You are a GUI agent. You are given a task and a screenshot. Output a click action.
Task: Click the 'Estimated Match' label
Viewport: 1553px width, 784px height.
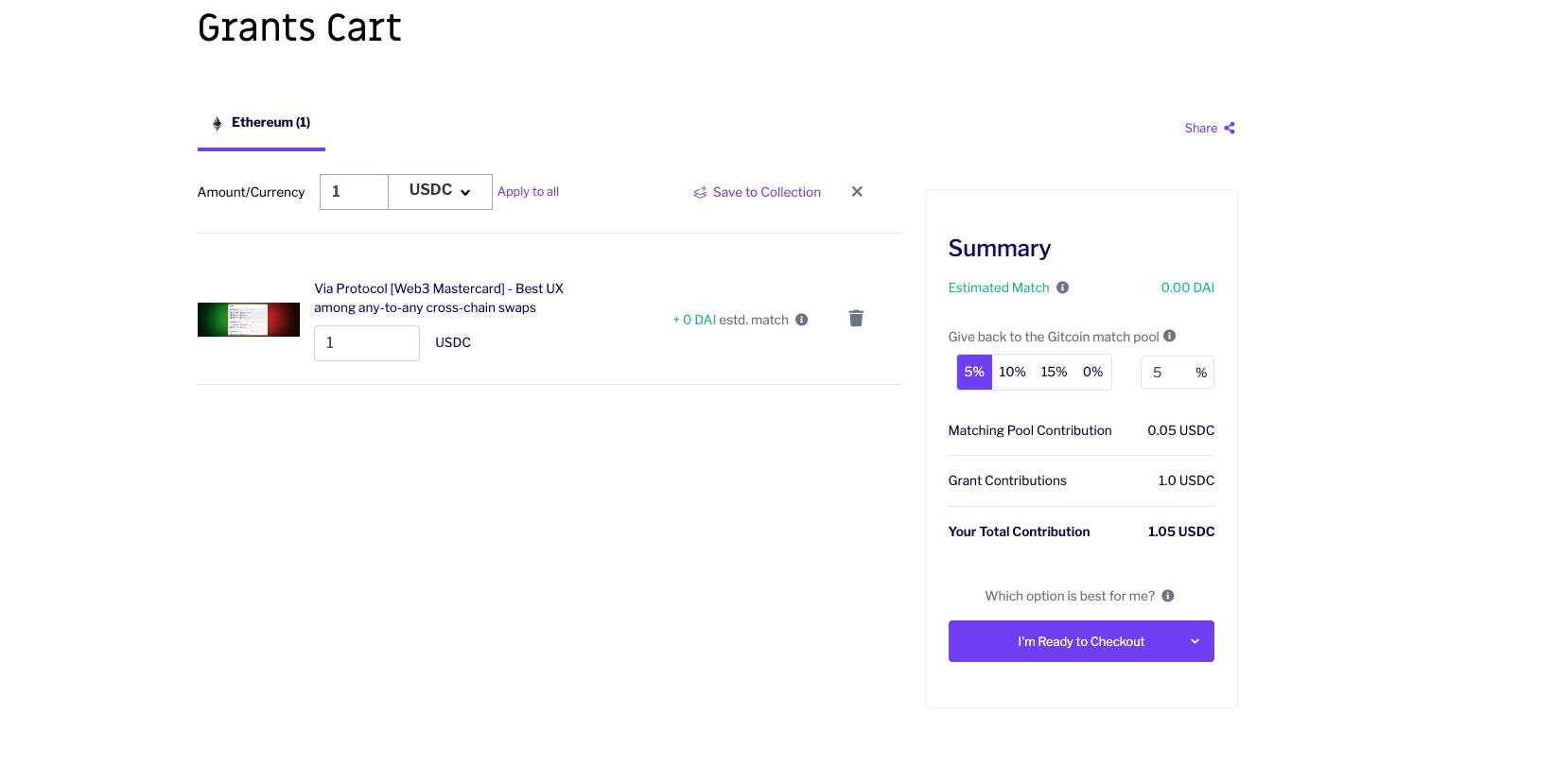999,287
